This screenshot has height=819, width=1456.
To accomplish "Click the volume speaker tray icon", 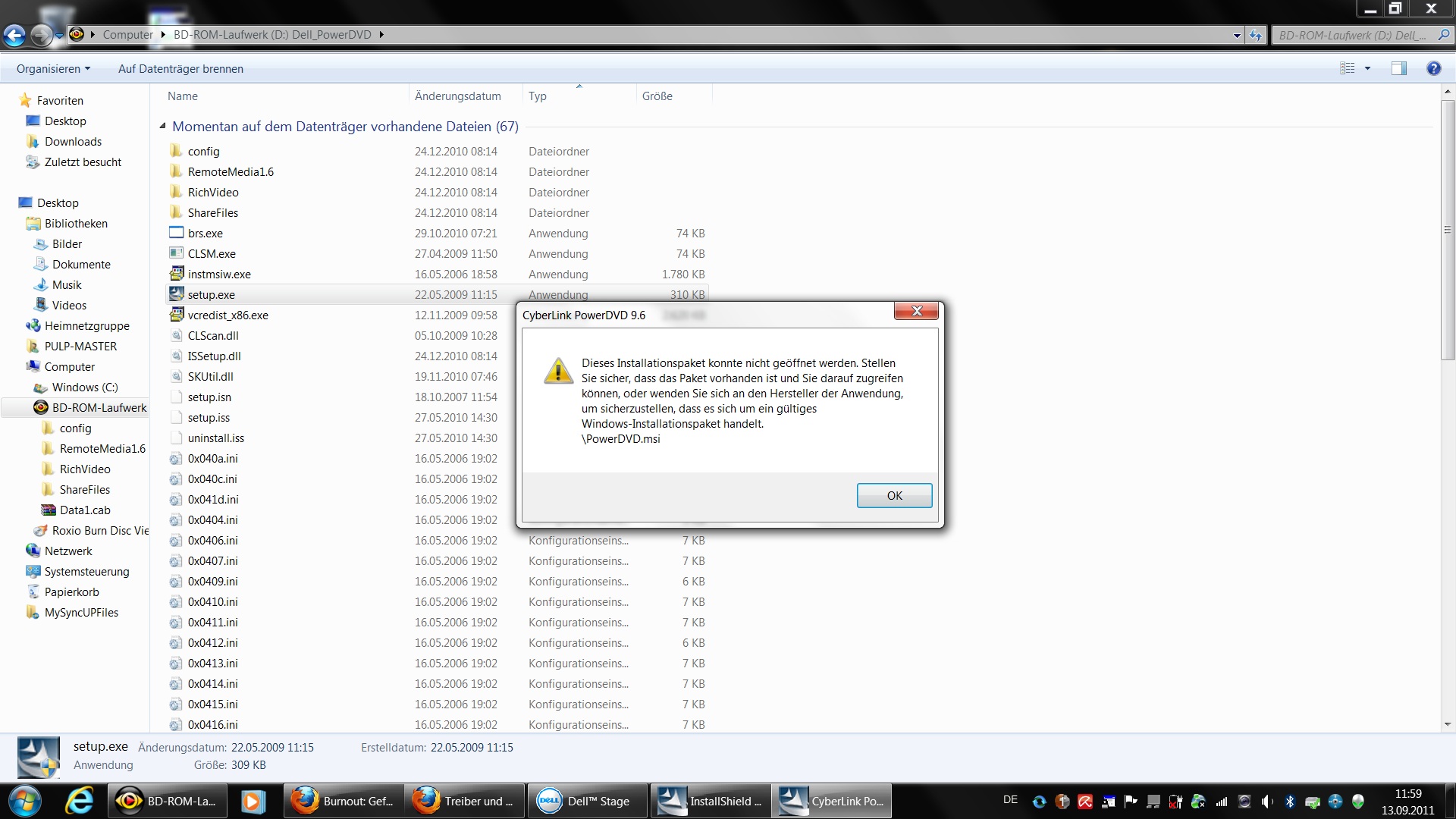I will 1267,801.
